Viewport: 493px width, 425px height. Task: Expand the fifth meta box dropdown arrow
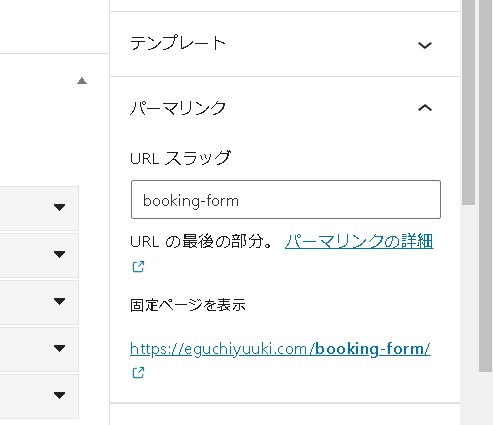[59, 395]
